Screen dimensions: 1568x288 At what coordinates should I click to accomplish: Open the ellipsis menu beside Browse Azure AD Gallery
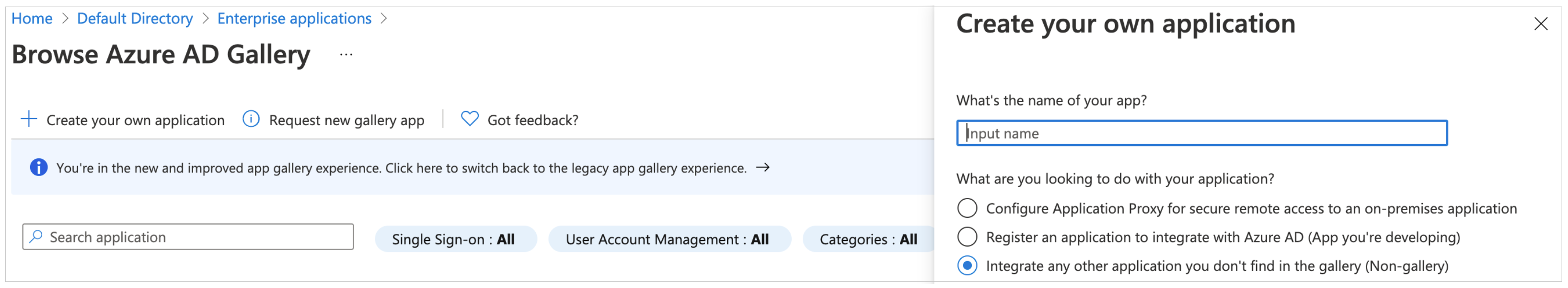pos(346,55)
